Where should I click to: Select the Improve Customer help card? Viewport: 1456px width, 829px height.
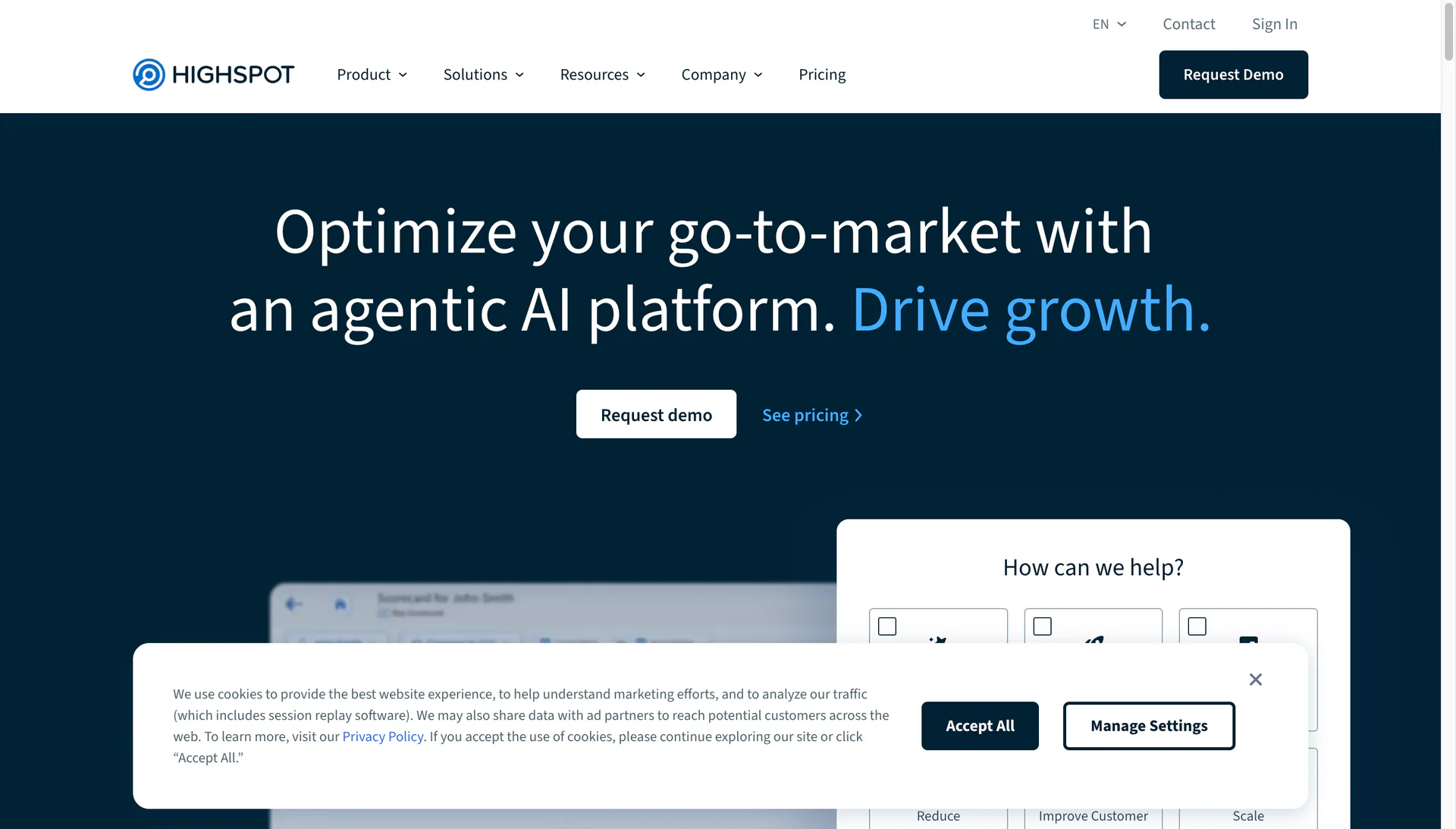[x=1093, y=816]
